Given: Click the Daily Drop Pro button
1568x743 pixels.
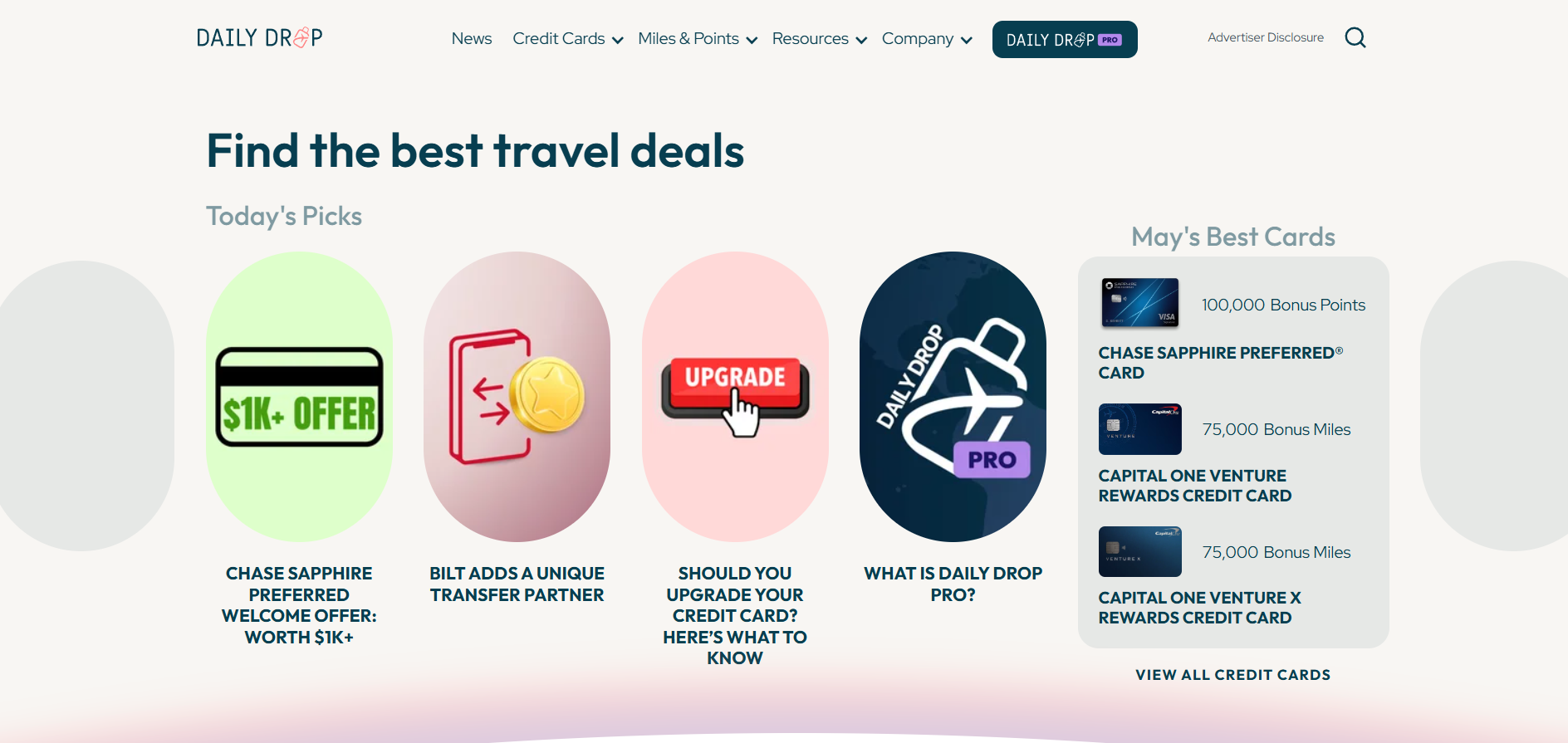Looking at the screenshot, I should coord(1065,40).
